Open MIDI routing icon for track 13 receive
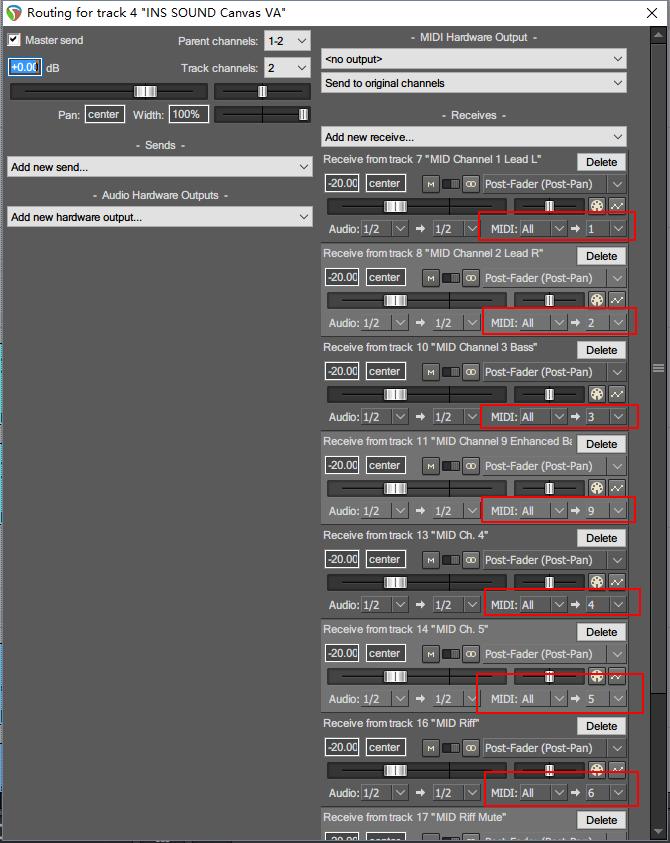This screenshot has width=670, height=843. pyautogui.click(x=596, y=582)
